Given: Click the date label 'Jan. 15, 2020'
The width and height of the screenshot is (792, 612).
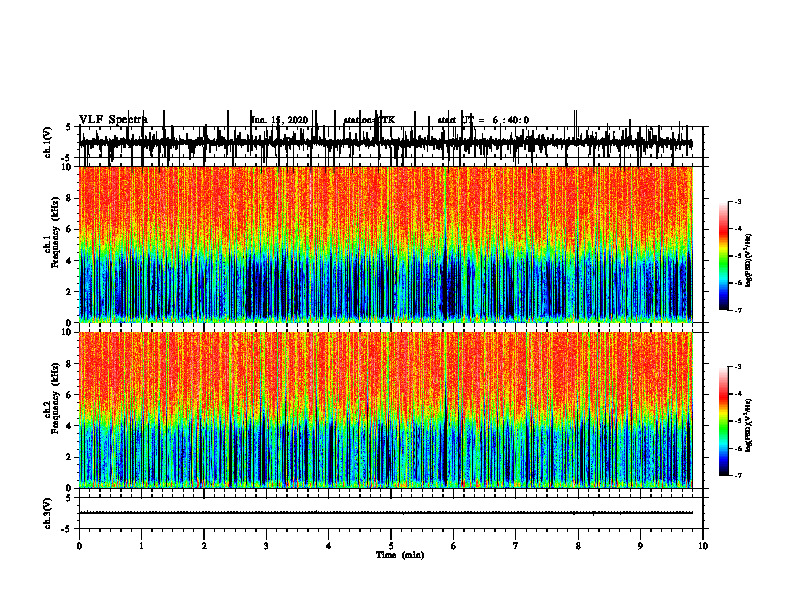Looking at the screenshot, I should click(279, 120).
